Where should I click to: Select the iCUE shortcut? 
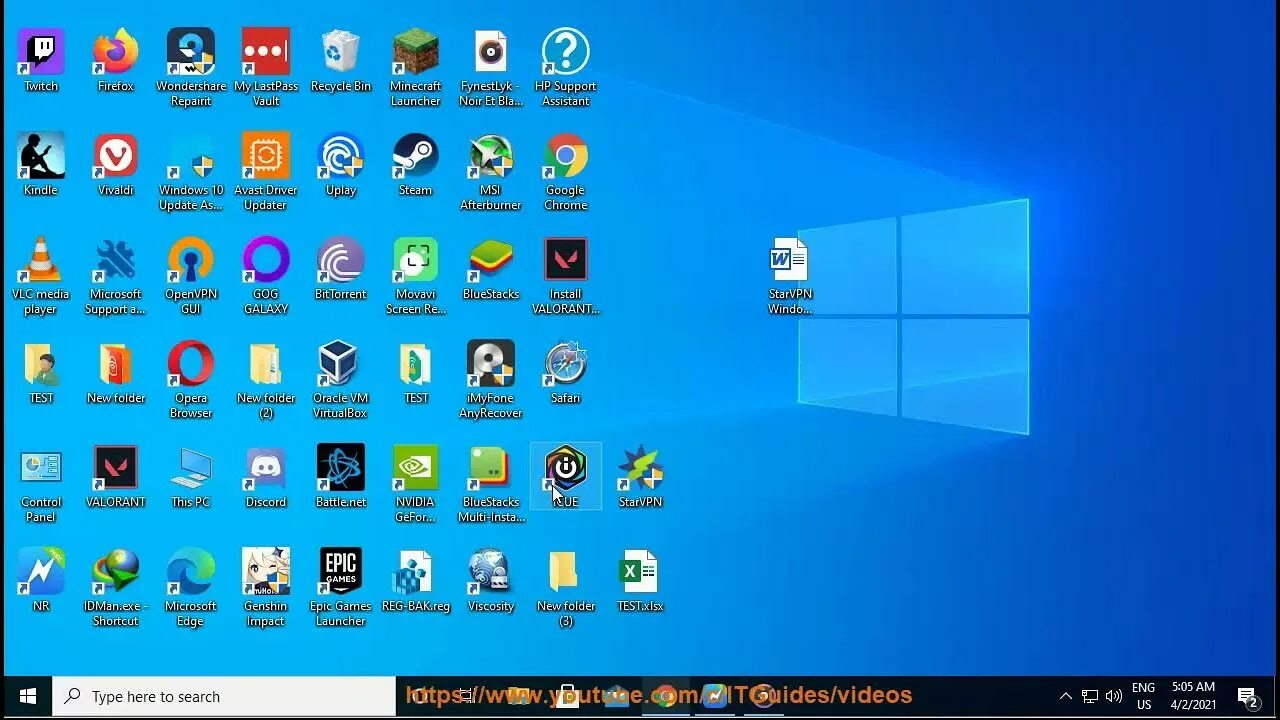(x=565, y=477)
